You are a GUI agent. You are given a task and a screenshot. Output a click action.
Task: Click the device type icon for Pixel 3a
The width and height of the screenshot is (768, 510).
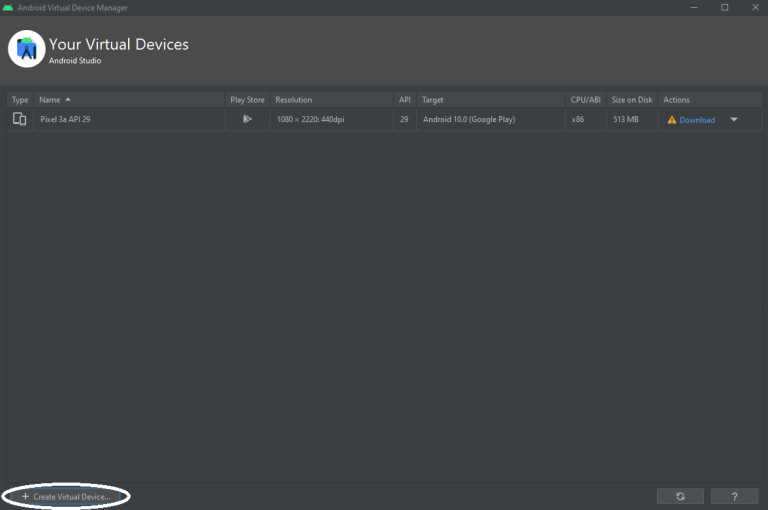[x=20, y=119]
